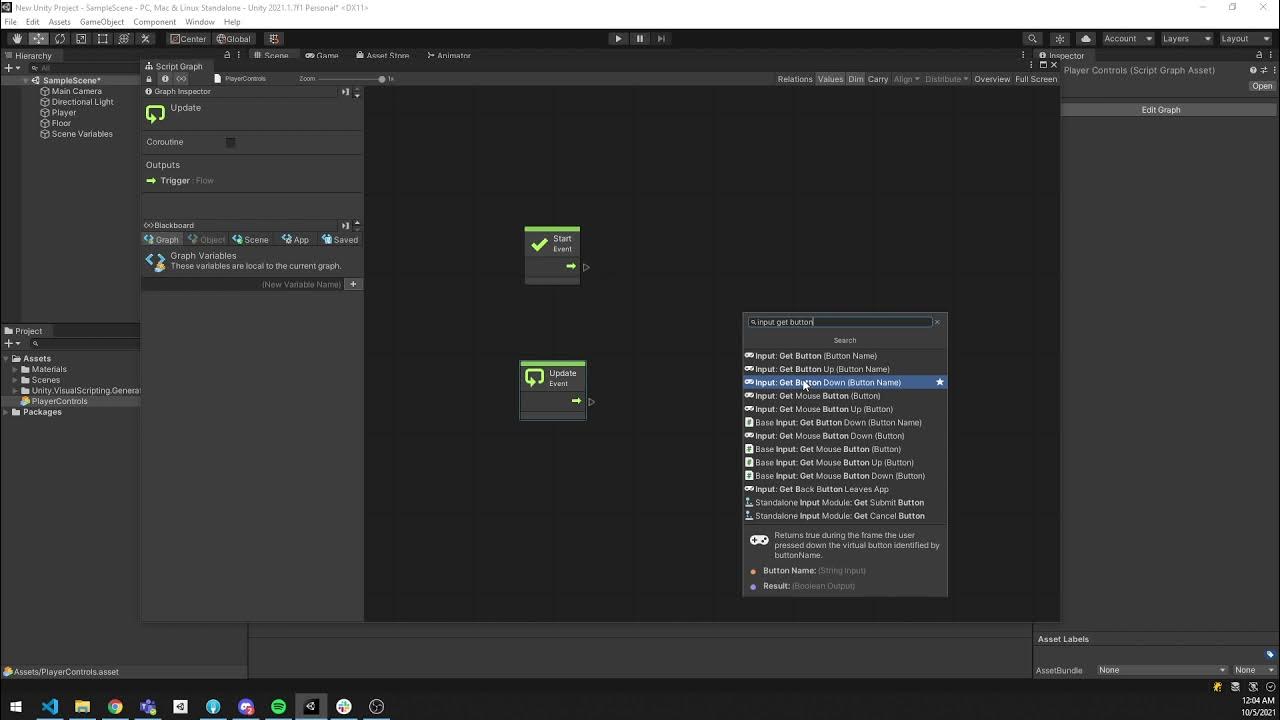Open Spotify from the taskbar
1280x720 pixels.
[278, 707]
